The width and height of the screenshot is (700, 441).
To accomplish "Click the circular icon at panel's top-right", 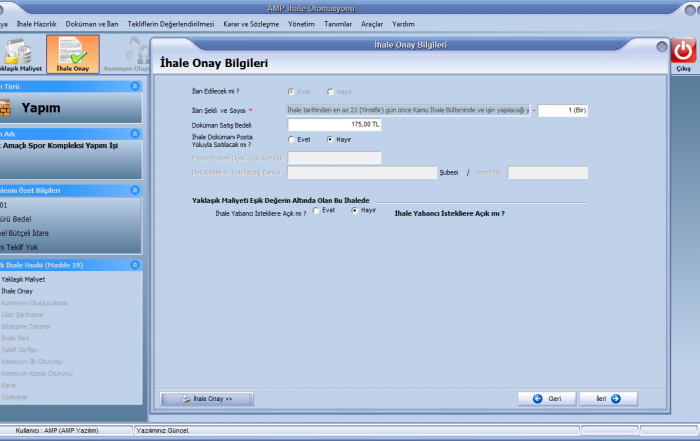I will pos(662,46).
